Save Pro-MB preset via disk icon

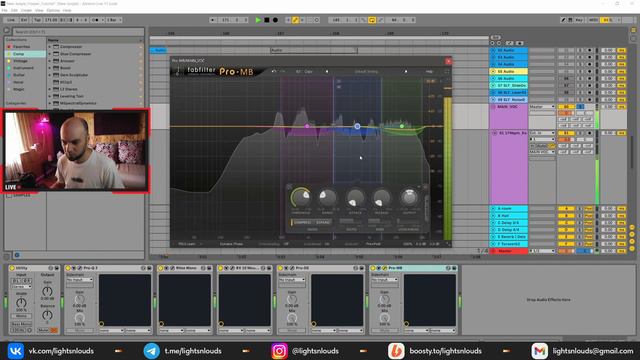454,268
